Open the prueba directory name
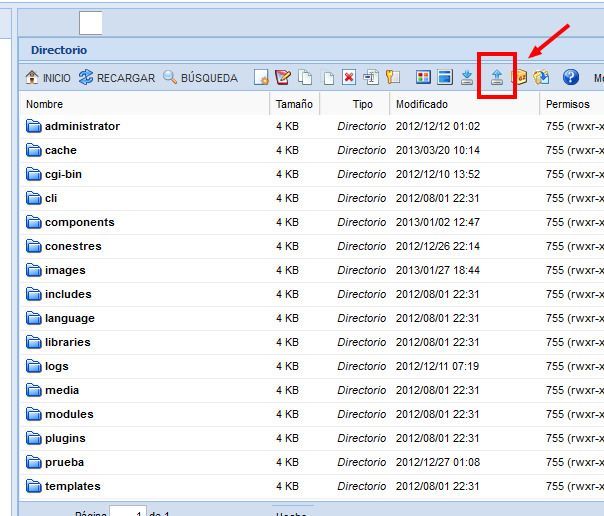This screenshot has height=516, width=604. tap(64, 462)
